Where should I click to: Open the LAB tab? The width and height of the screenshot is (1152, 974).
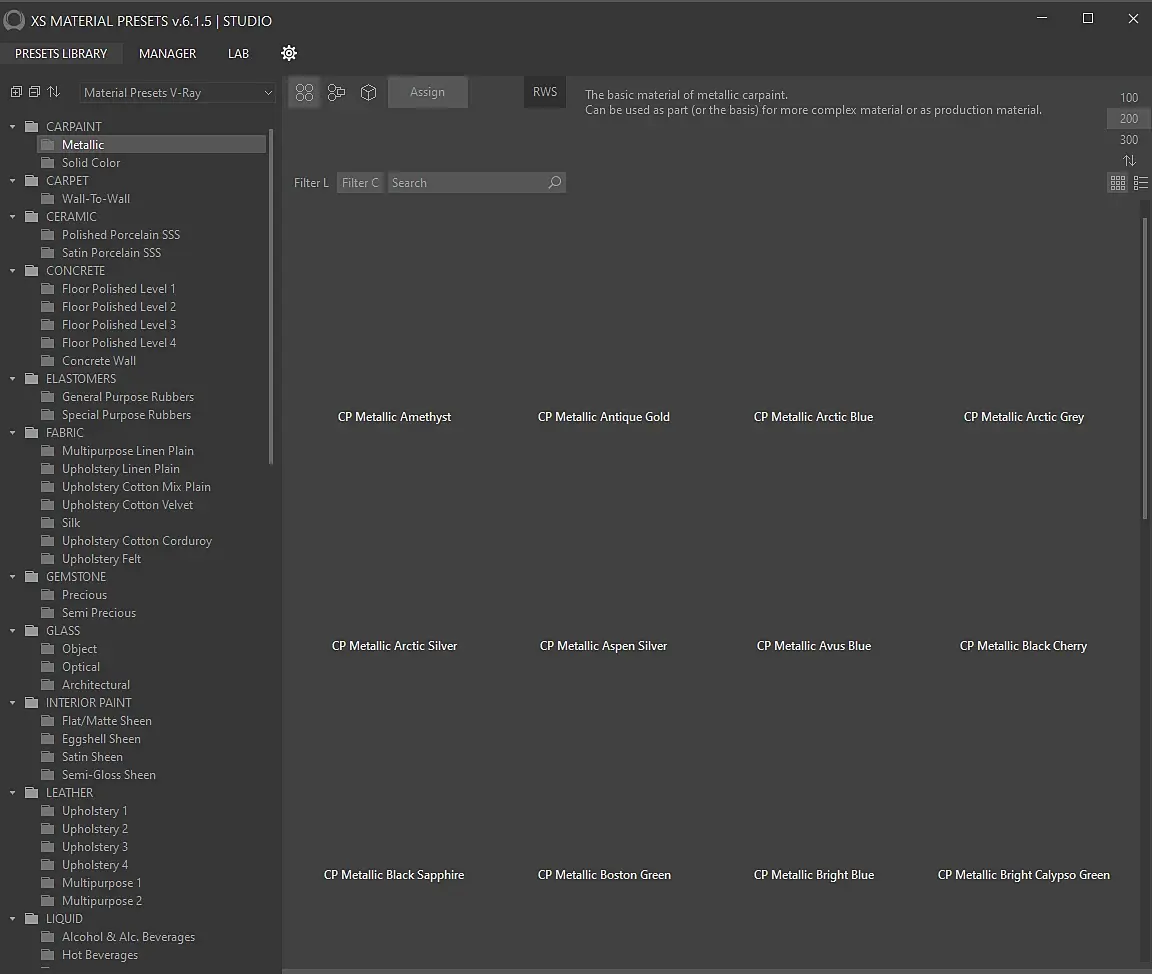pyautogui.click(x=238, y=54)
